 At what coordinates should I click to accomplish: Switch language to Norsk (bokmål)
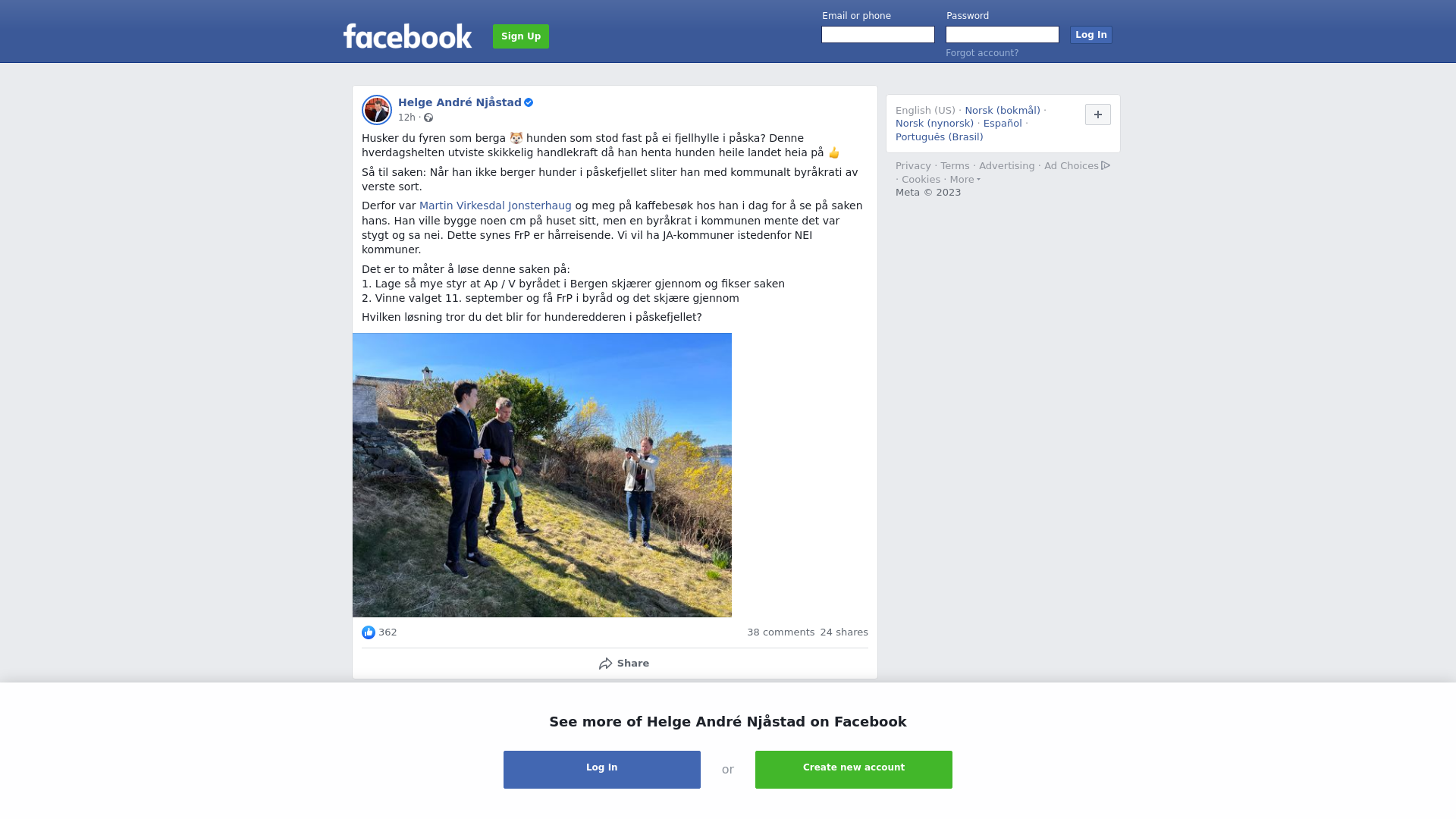tap(1003, 111)
